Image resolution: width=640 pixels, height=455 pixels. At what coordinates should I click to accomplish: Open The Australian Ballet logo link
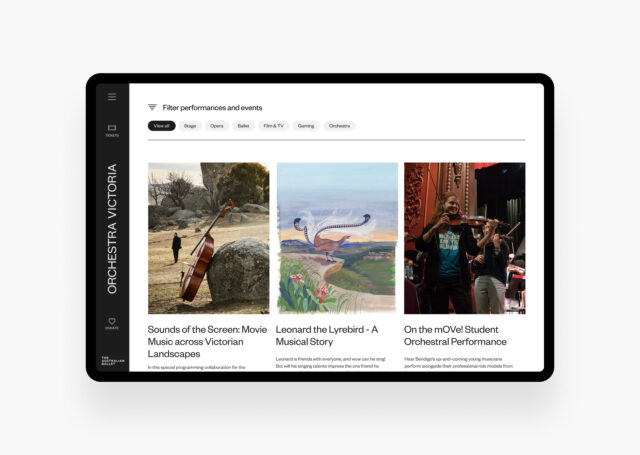tap(113, 360)
